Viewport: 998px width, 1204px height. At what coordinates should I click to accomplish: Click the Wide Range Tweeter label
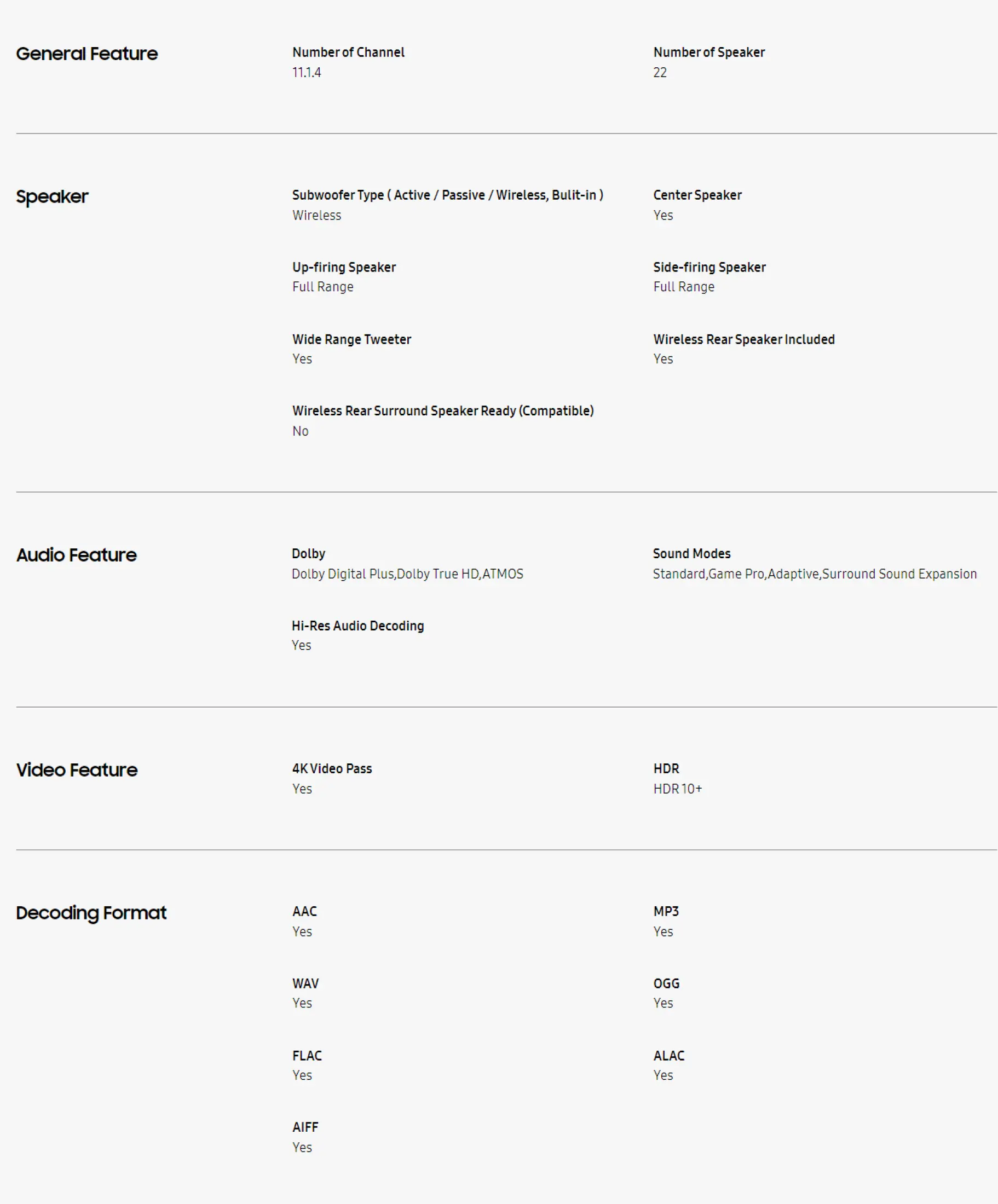click(x=351, y=339)
